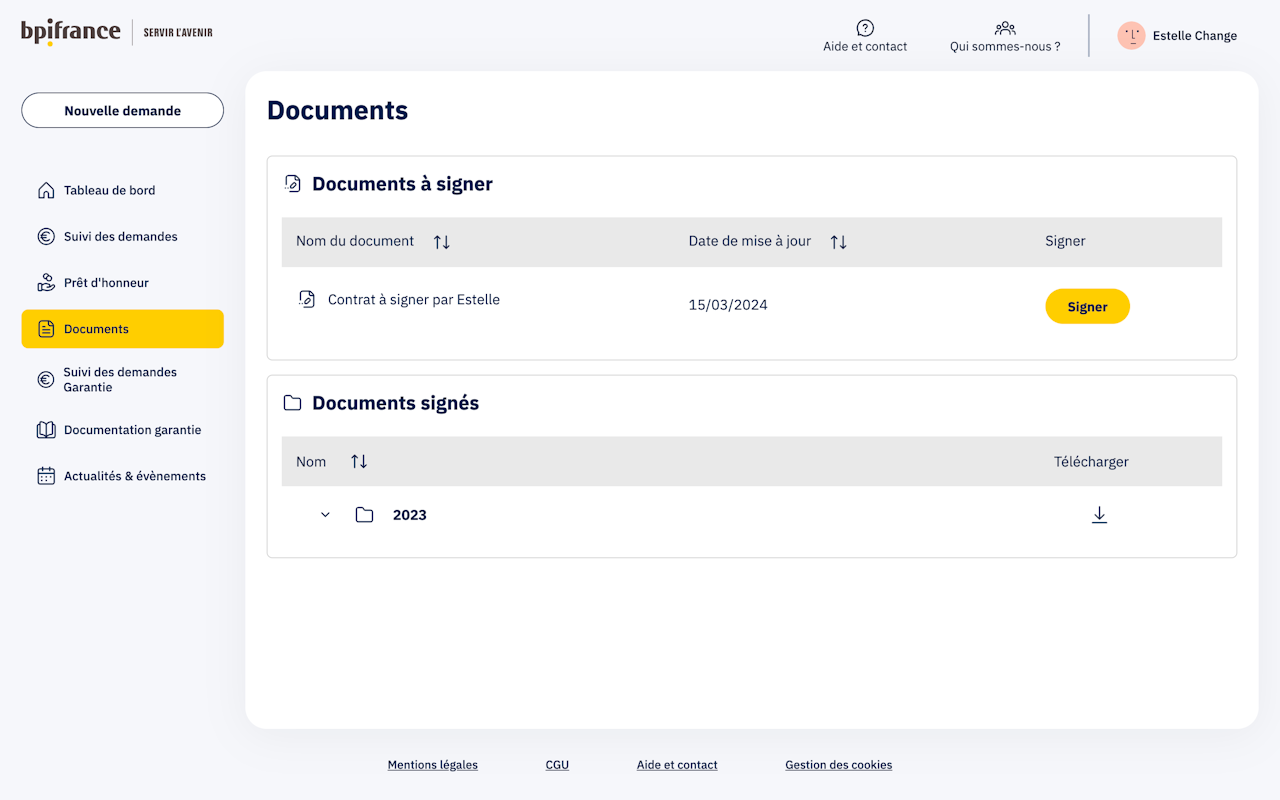Go to Suivi des demandes
1280x800 pixels.
pos(120,237)
